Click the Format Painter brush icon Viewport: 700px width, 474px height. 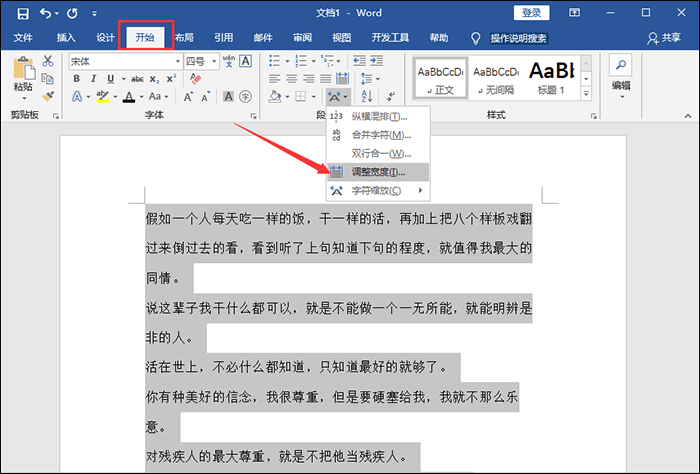pos(47,96)
